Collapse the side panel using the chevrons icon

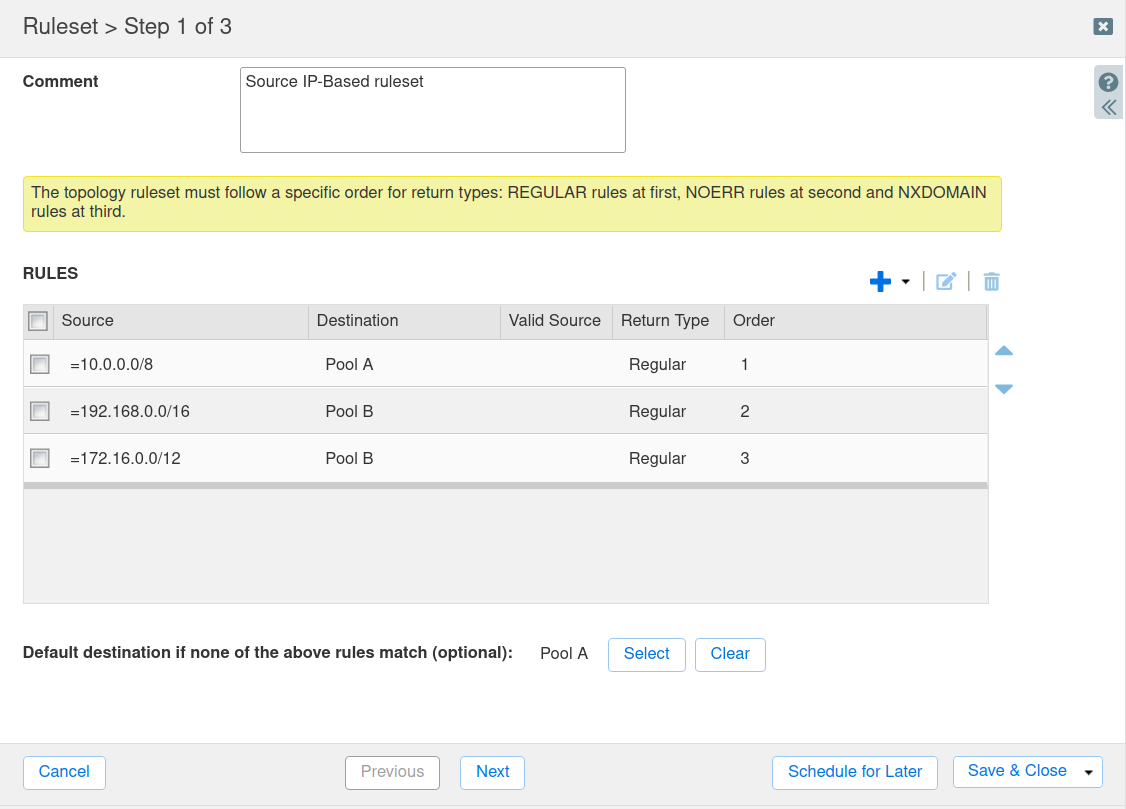pos(1107,106)
